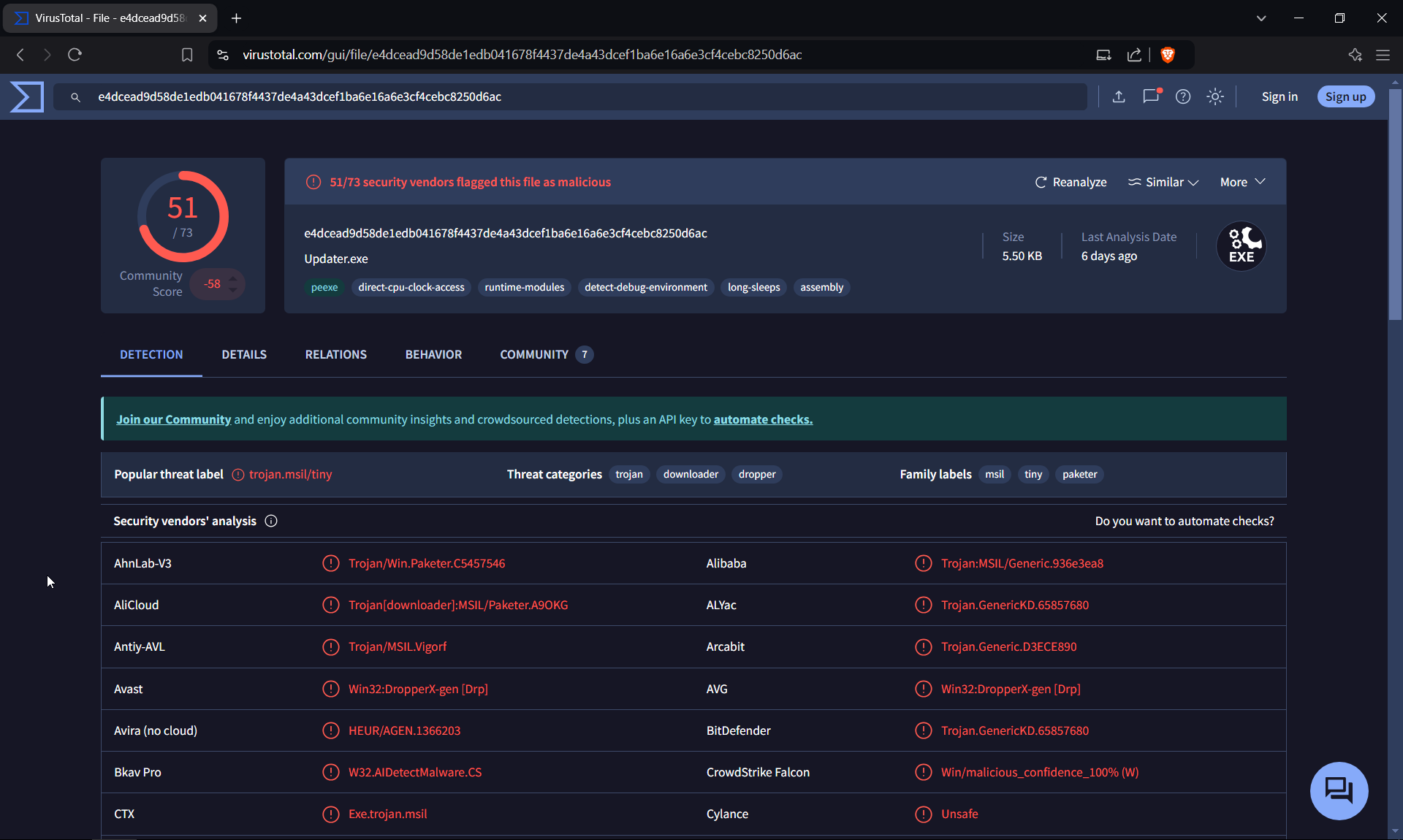Switch to the RELATIONS tab
Viewport: 1403px width, 840px height.
[336, 354]
